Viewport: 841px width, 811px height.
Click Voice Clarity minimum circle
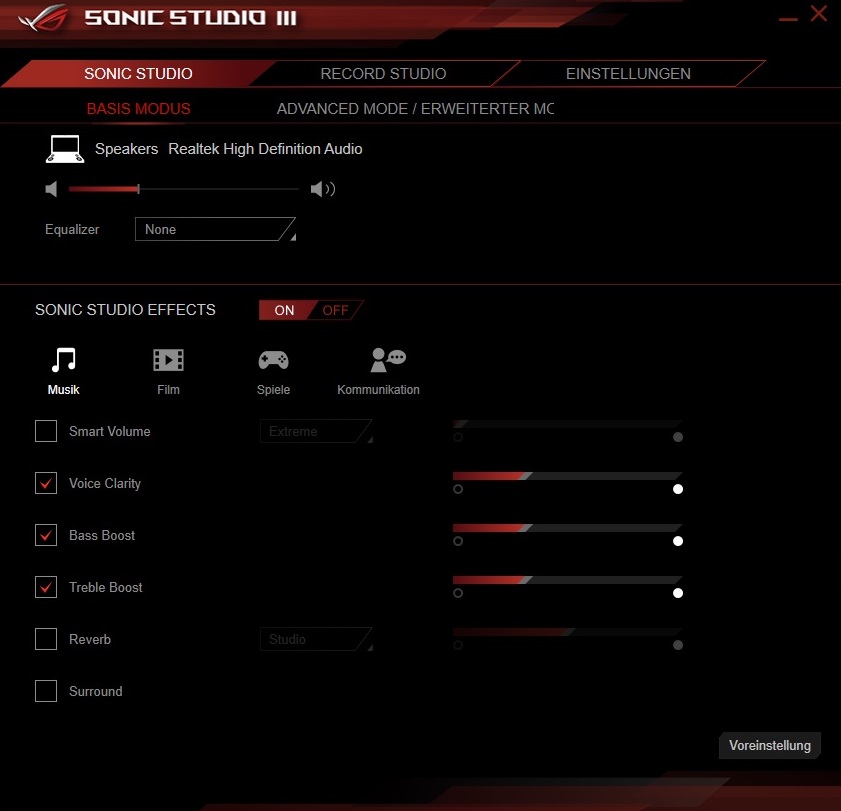(x=458, y=489)
